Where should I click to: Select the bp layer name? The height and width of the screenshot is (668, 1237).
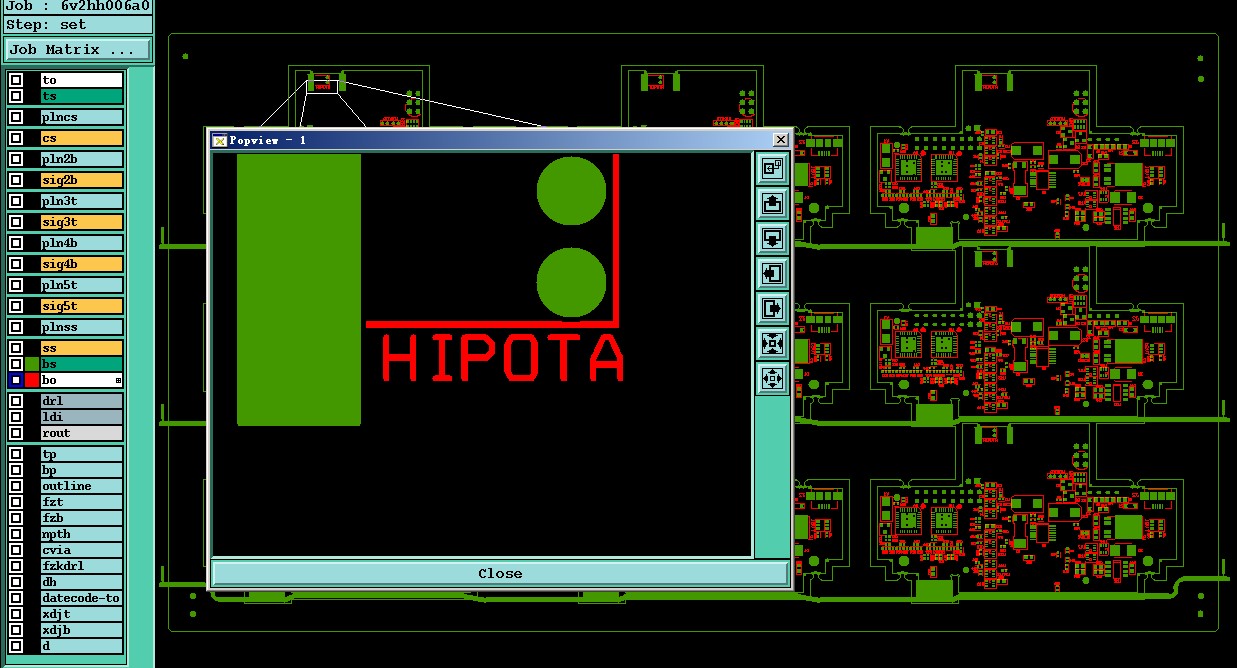click(x=82, y=470)
